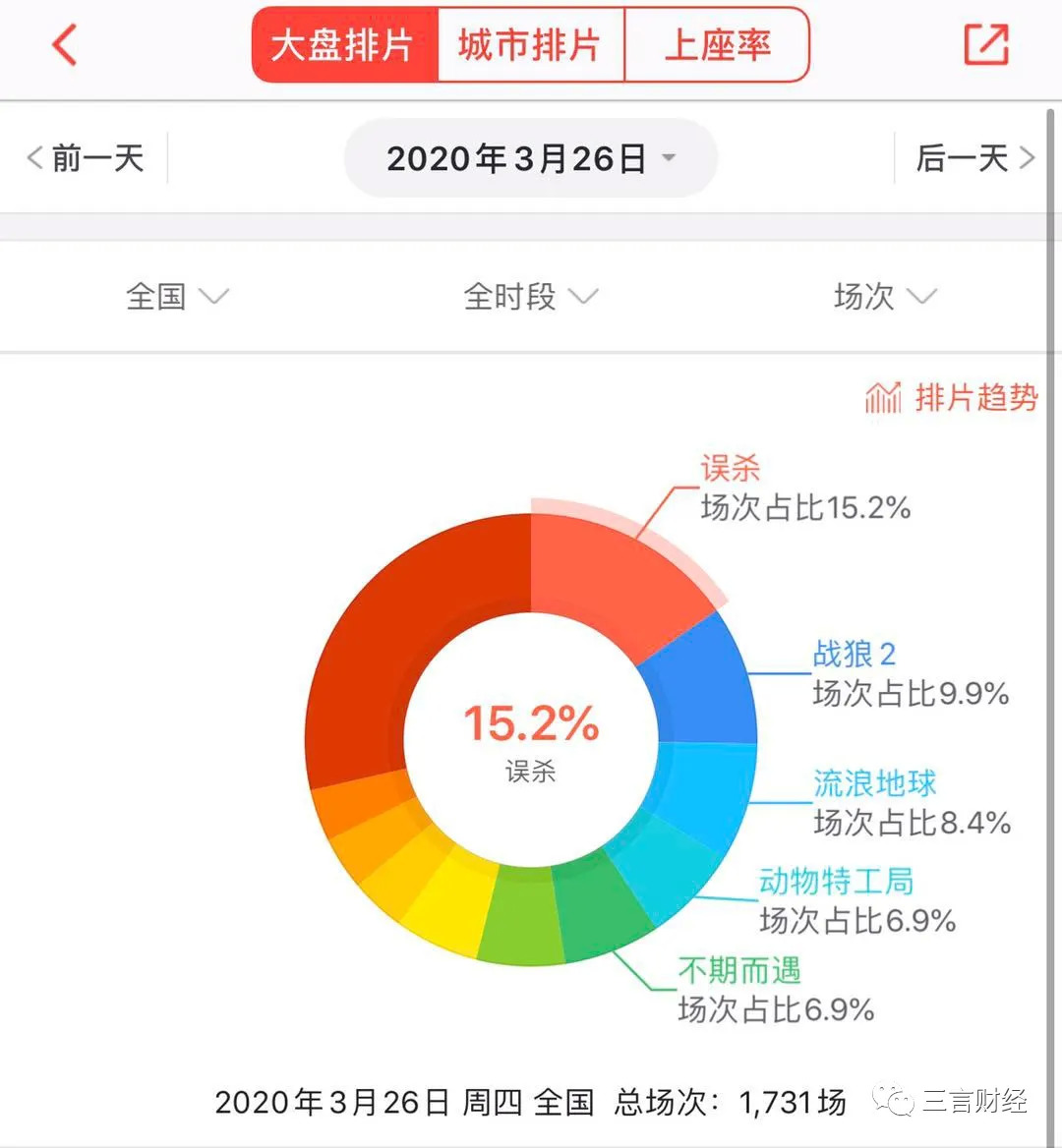Screen dimensions: 1062x1148
Task: Open the 2020年3月26日 date picker
Action: 530,158
